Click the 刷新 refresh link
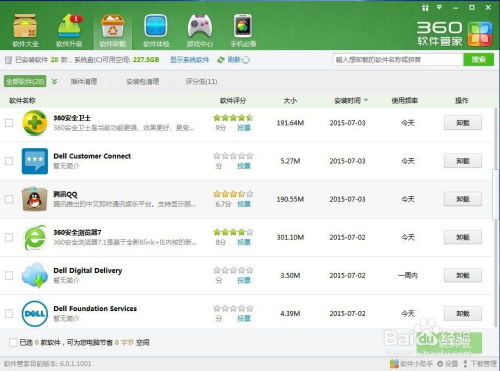The height and width of the screenshot is (371, 500). pyautogui.click(x=234, y=60)
